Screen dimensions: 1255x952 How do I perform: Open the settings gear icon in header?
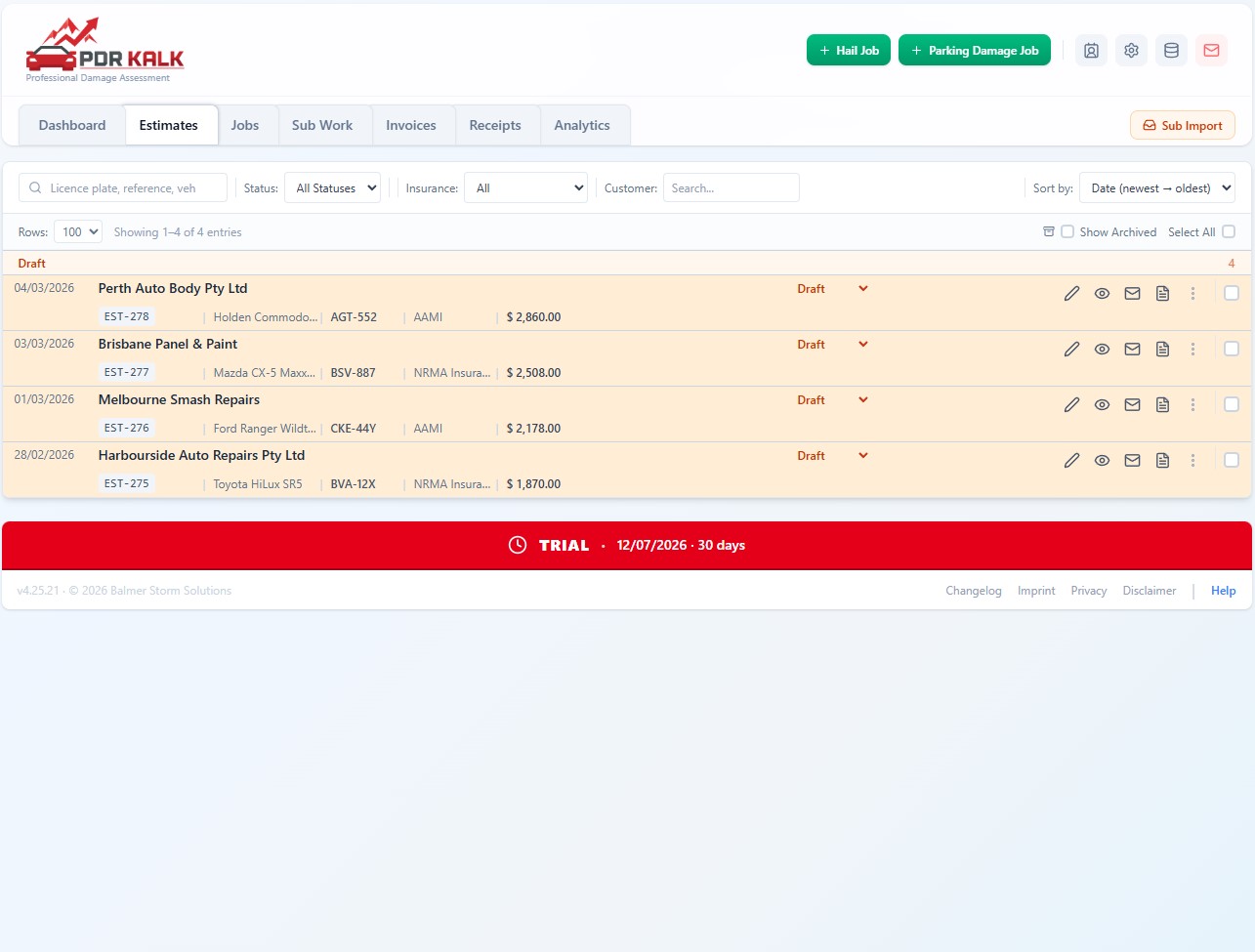1131,51
